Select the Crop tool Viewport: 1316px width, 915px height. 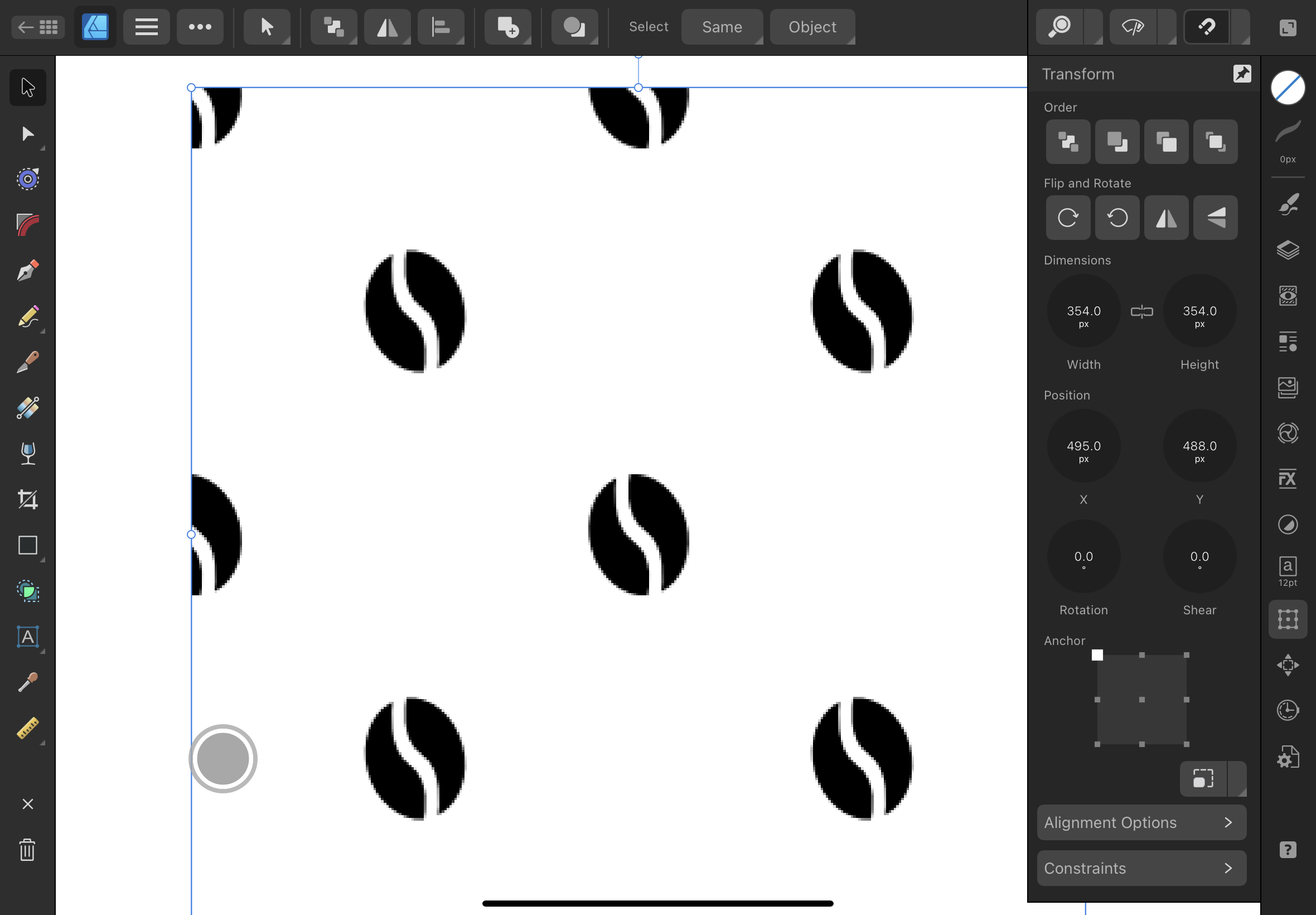(27, 499)
